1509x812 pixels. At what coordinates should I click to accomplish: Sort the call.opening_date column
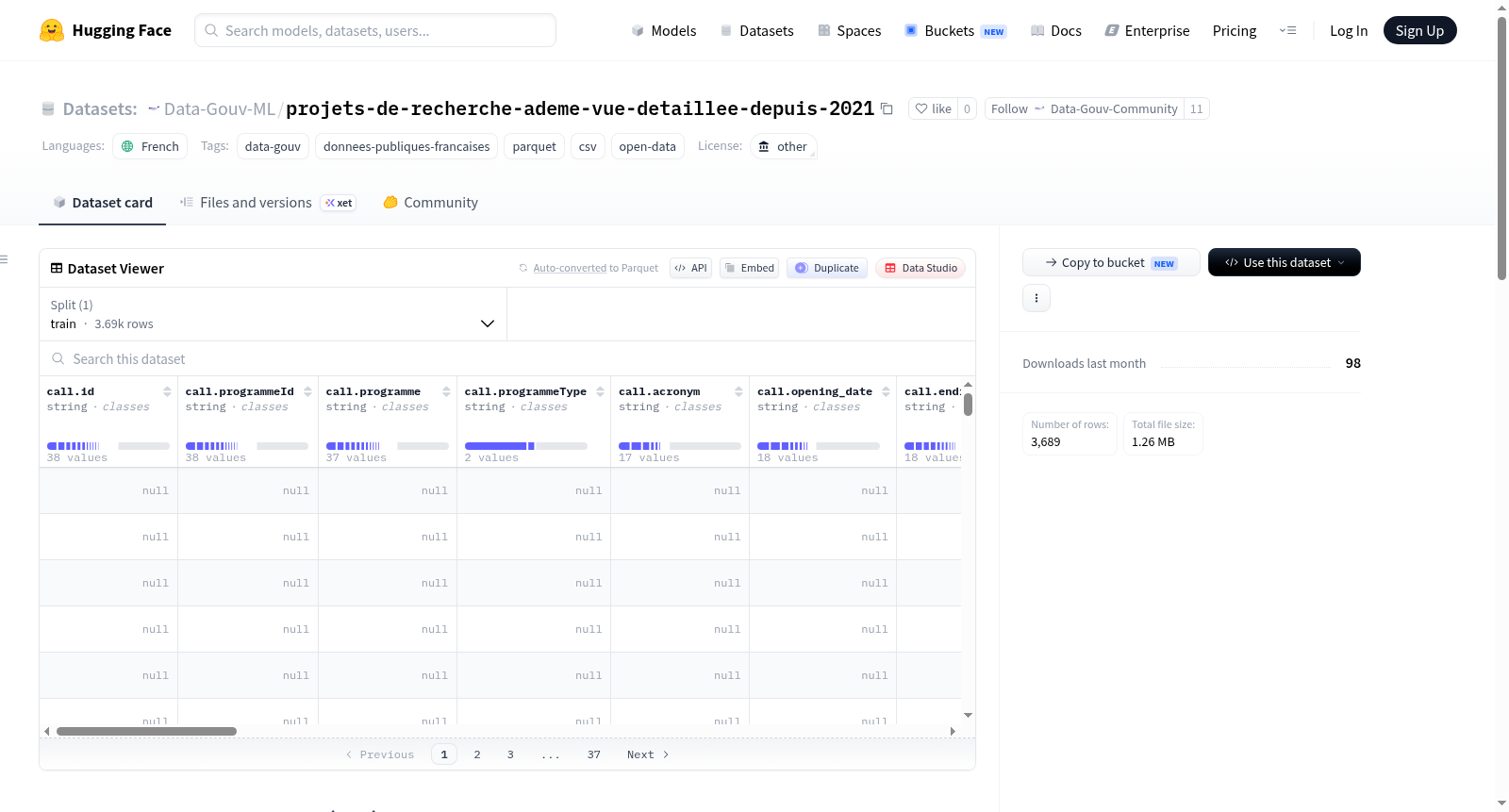(x=886, y=391)
